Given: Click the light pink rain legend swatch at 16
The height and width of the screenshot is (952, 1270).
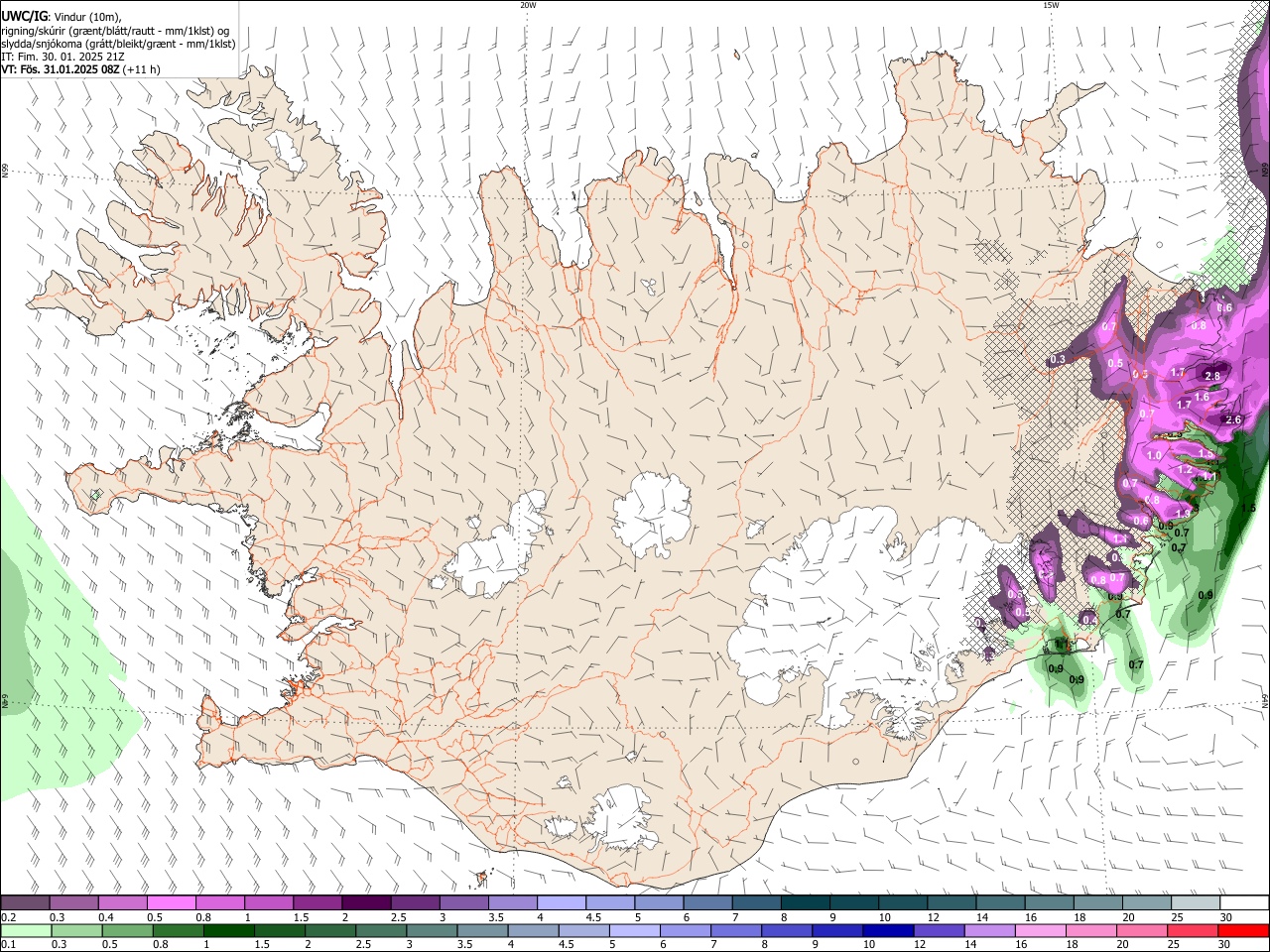Looking at the screenshot, I should point(1040,931).
